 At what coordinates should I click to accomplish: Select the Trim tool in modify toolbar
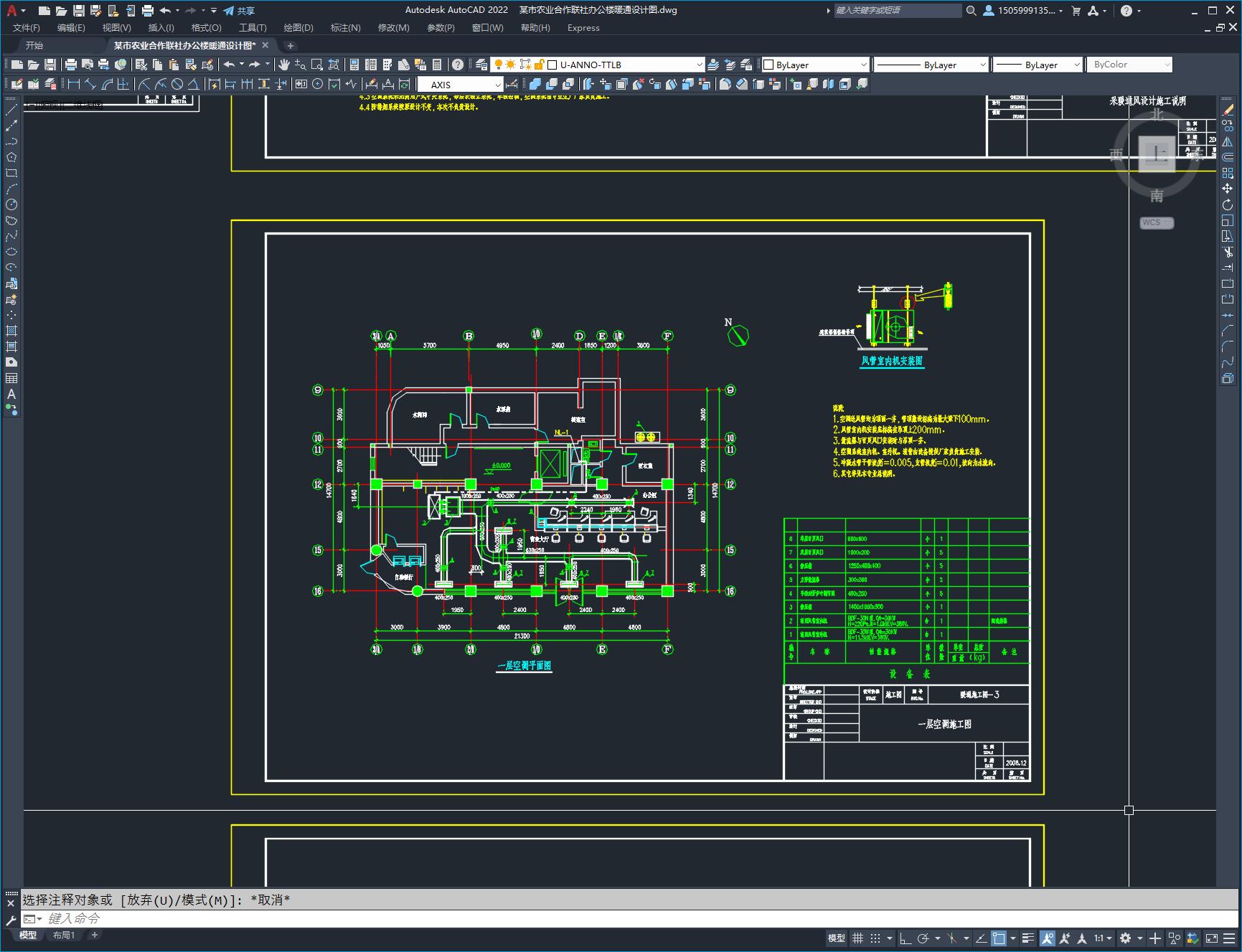tap(1228, 252)
